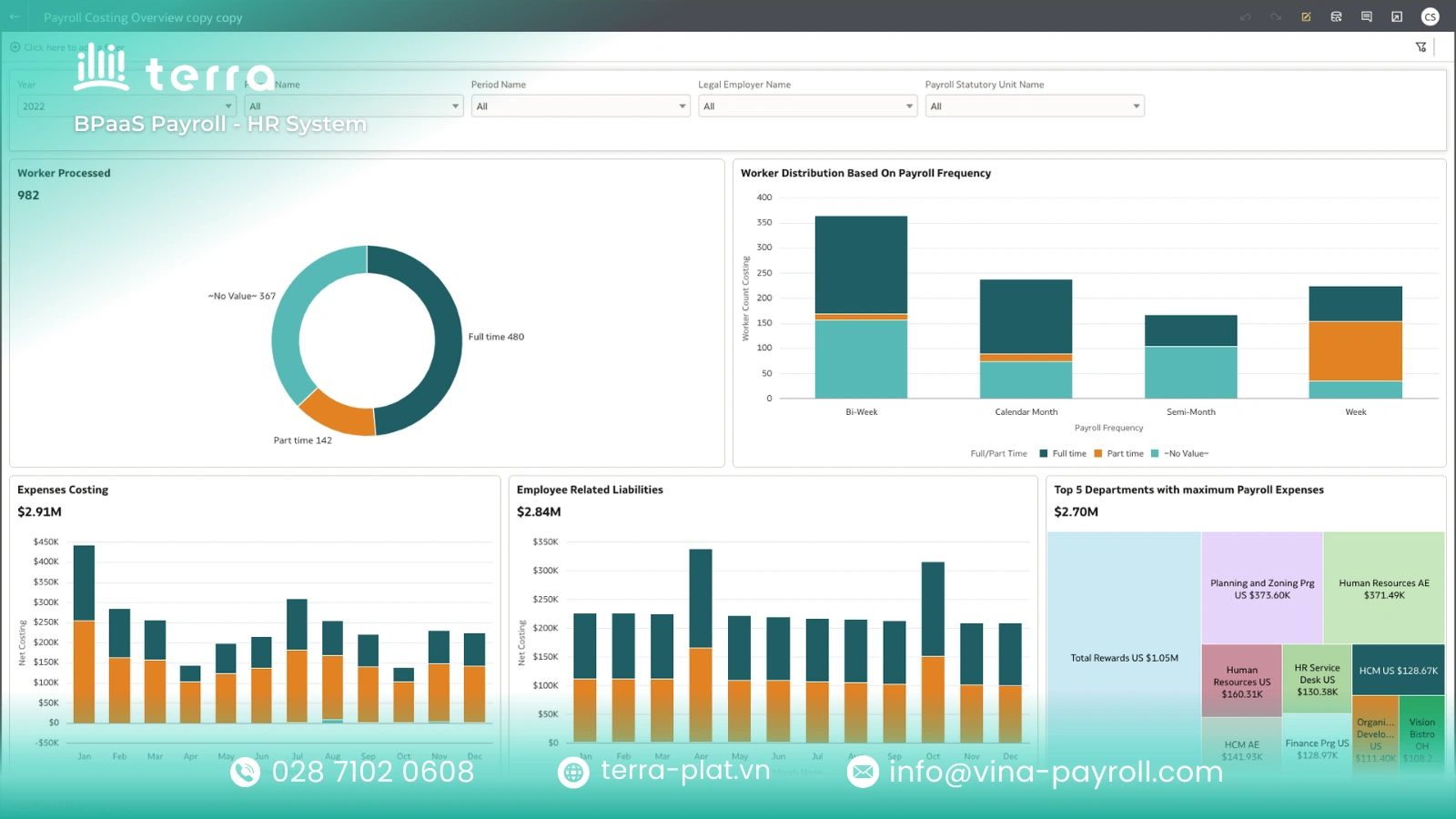Click the ~No Value~ legend swatch

[1155, 453]
